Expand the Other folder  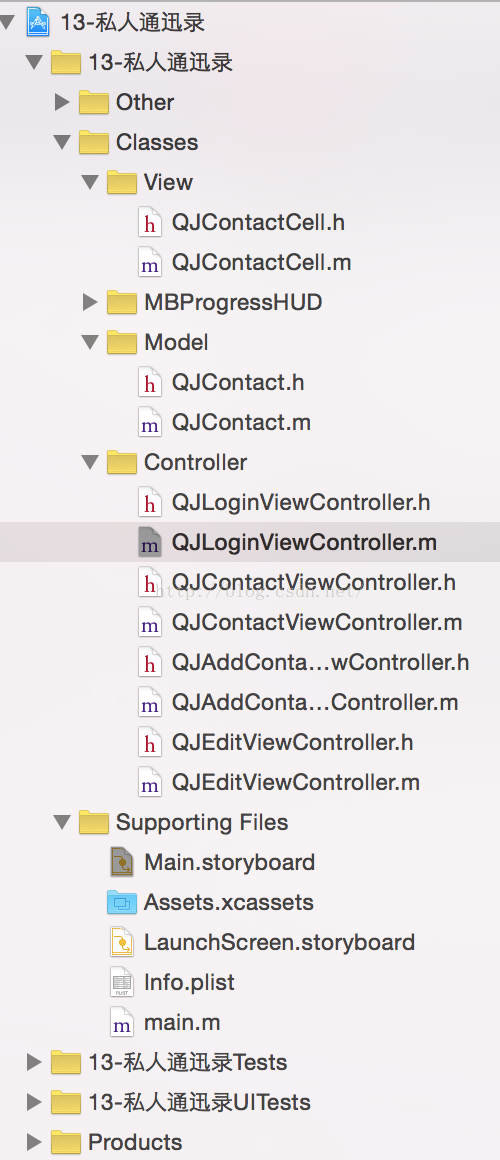62,102
